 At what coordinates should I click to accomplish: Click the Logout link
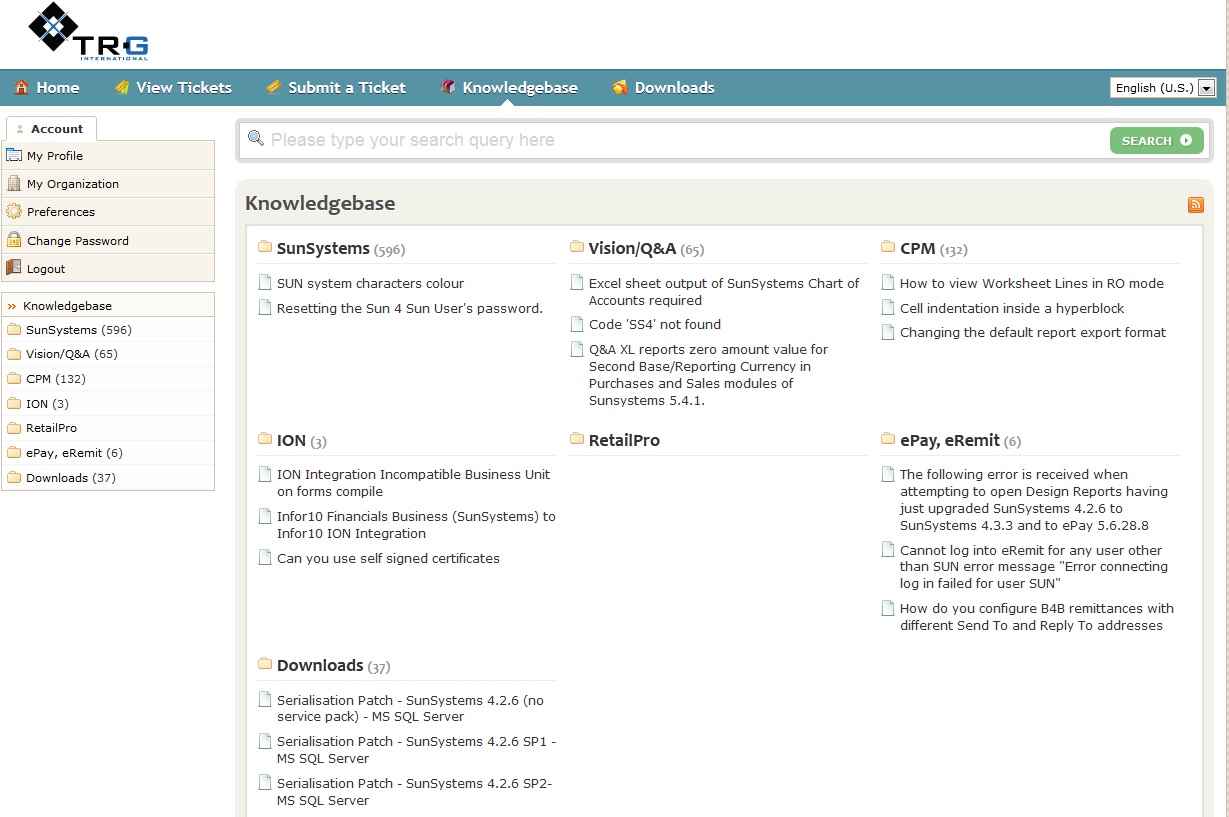[46, 269]
